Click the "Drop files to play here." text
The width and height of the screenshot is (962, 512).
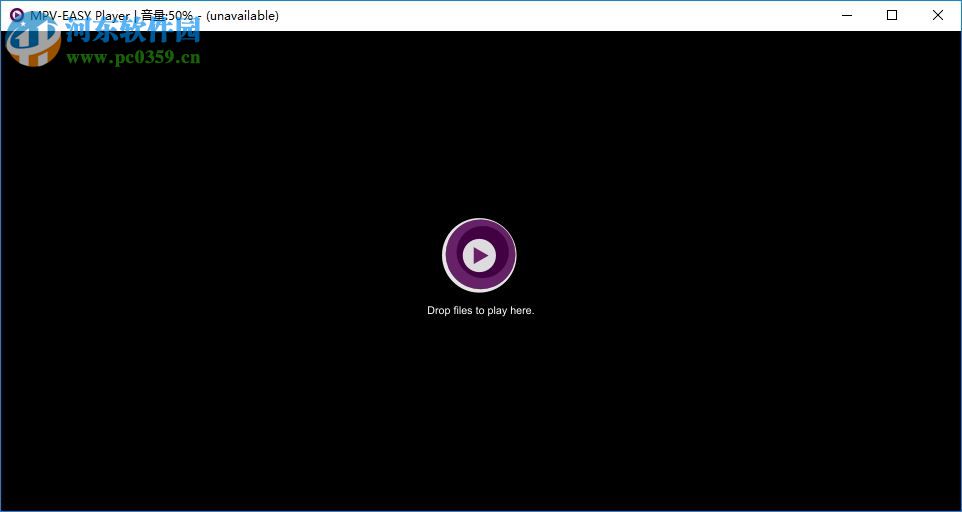click(480, 310)
